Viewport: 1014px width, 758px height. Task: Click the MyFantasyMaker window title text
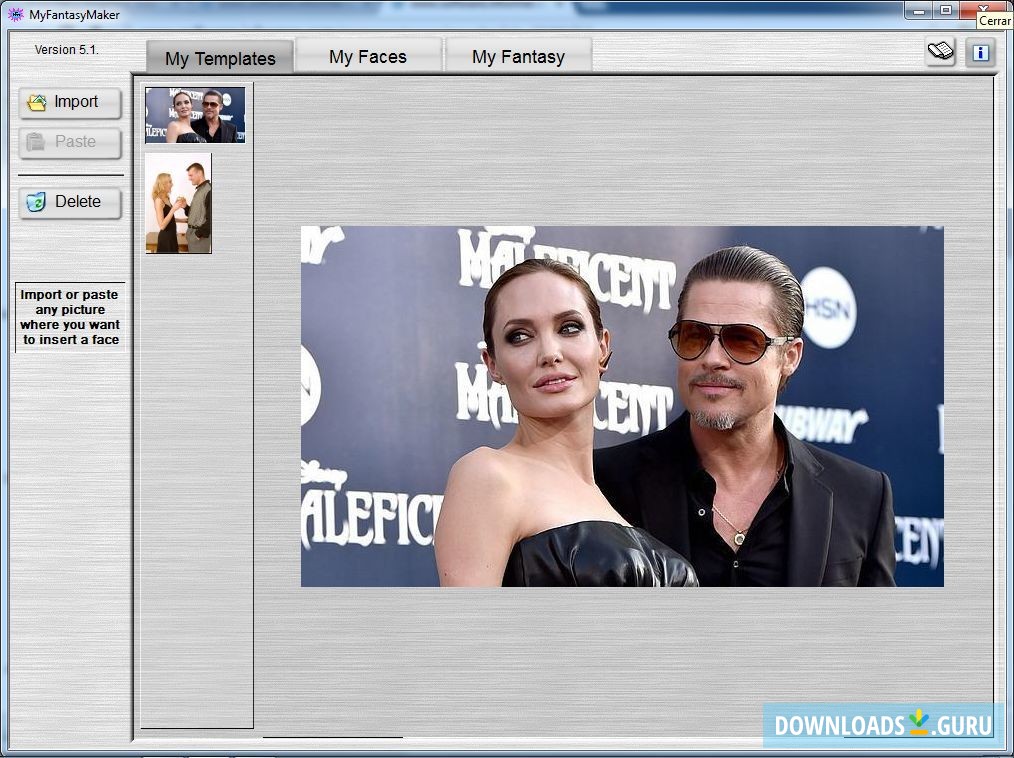tap(75, 14)
